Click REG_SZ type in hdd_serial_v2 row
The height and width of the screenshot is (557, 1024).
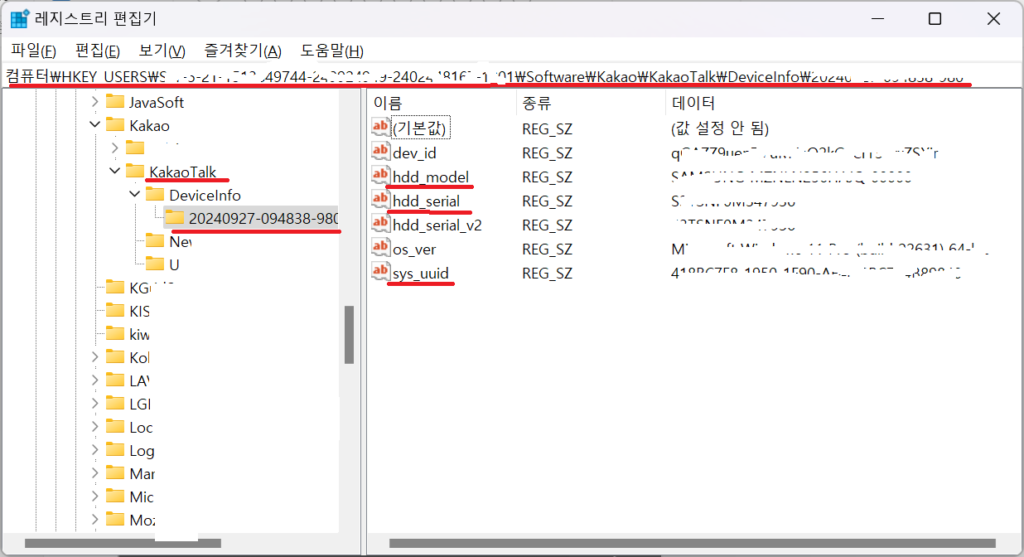pos(547,225)
